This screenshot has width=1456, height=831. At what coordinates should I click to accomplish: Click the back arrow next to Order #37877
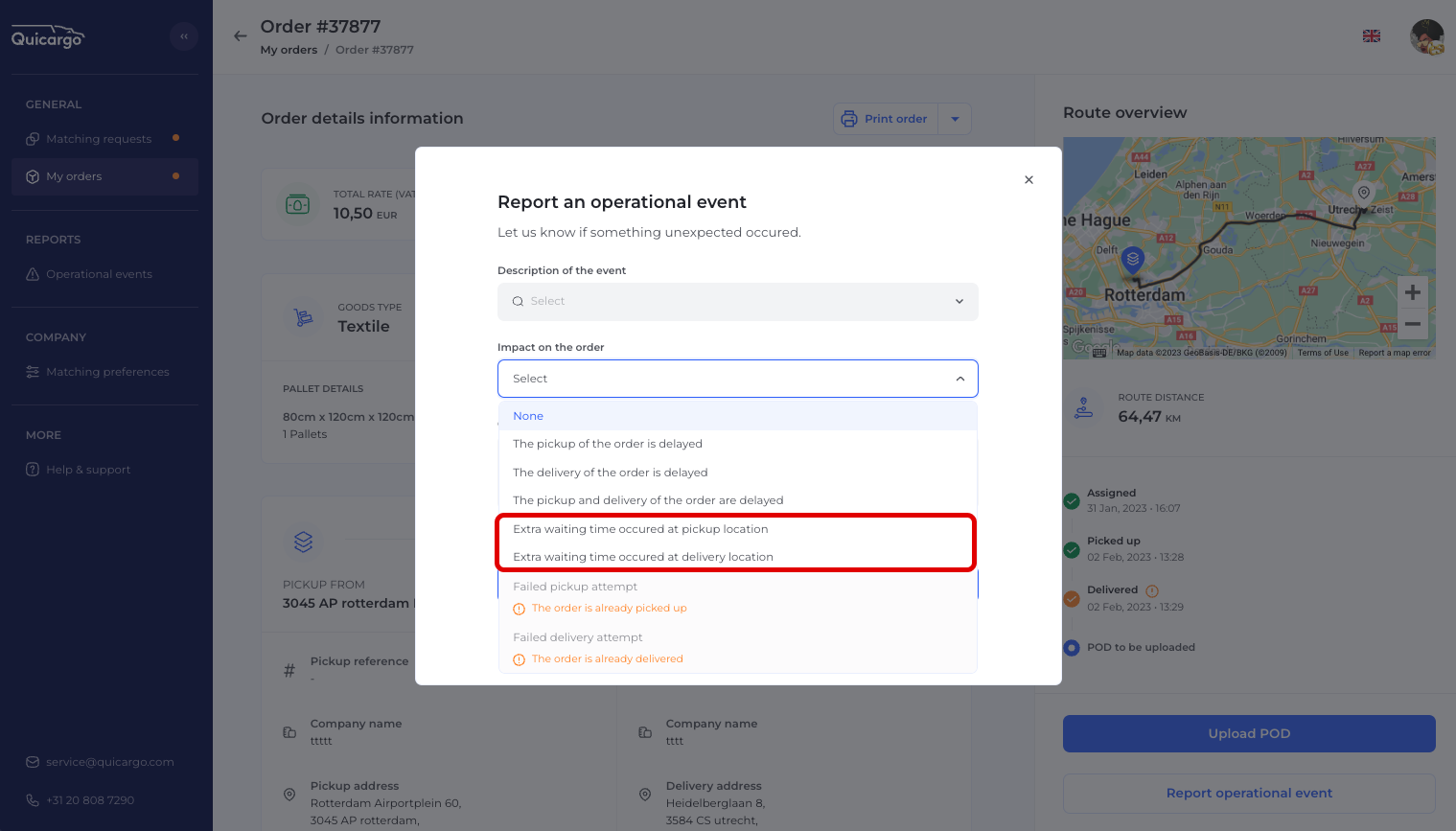[241, 36]
